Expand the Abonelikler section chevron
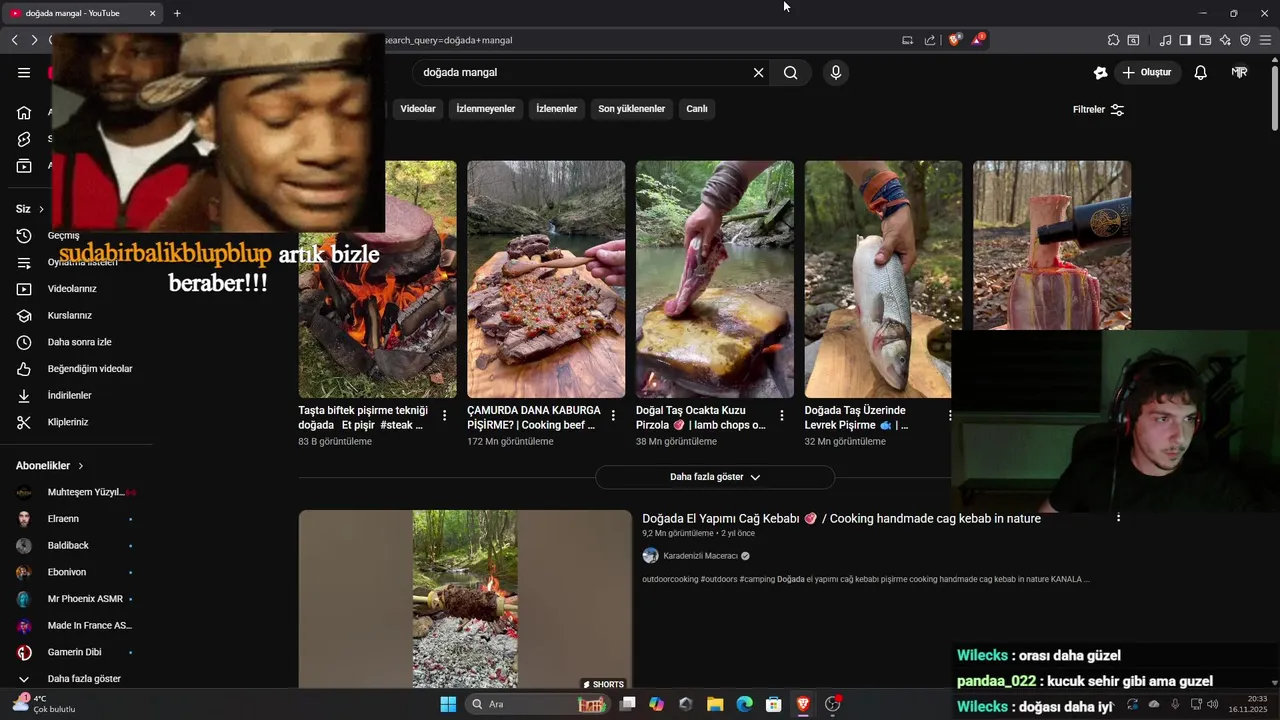The width and height of the screenshot is (1280, 720). point(81,466)
